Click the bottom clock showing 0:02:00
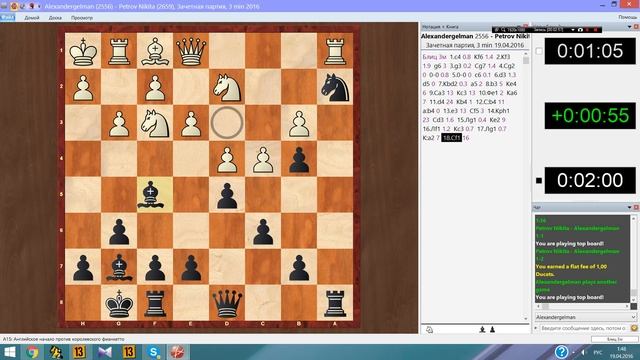Screen dimensions: 640x360 pos(590,180)
